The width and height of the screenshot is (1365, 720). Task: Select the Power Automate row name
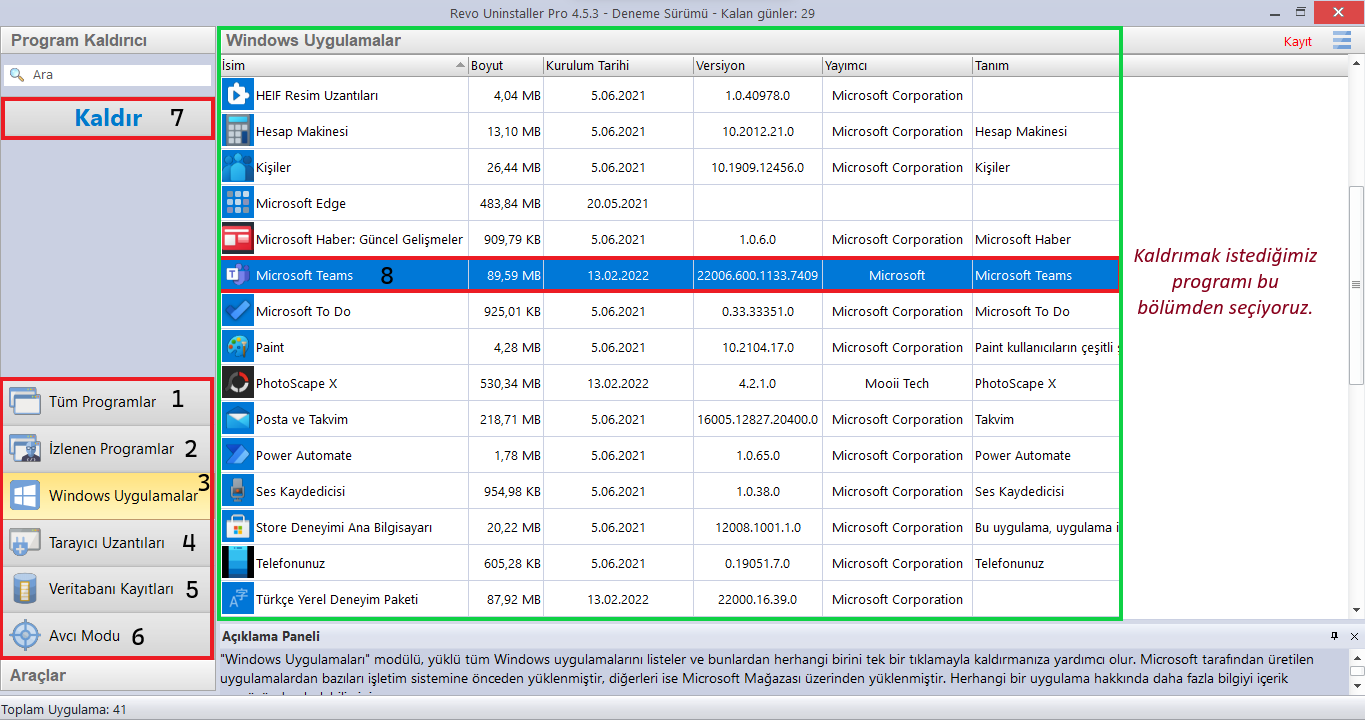click(x=304, y=455)
